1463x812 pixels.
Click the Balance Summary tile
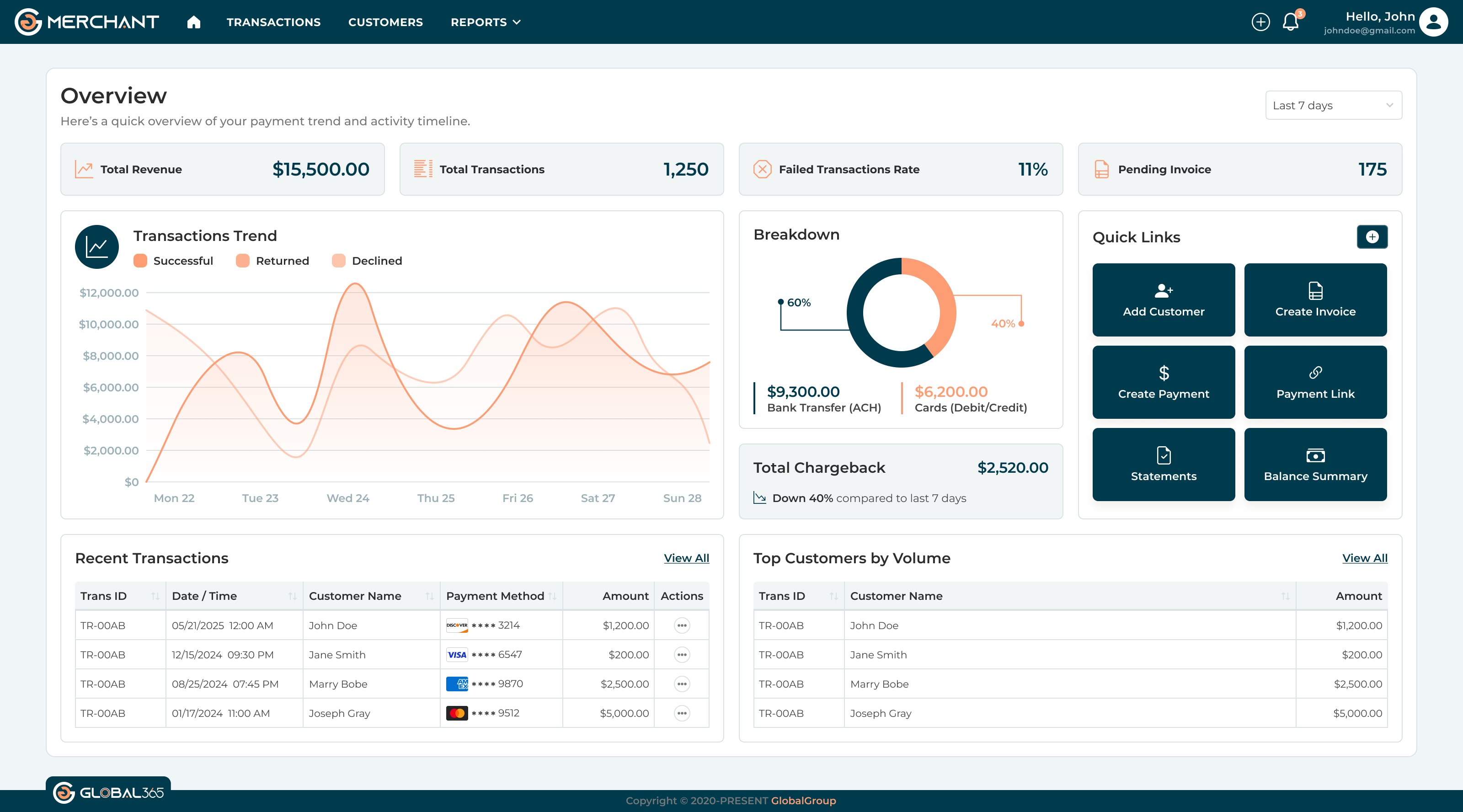point(1315,465)
